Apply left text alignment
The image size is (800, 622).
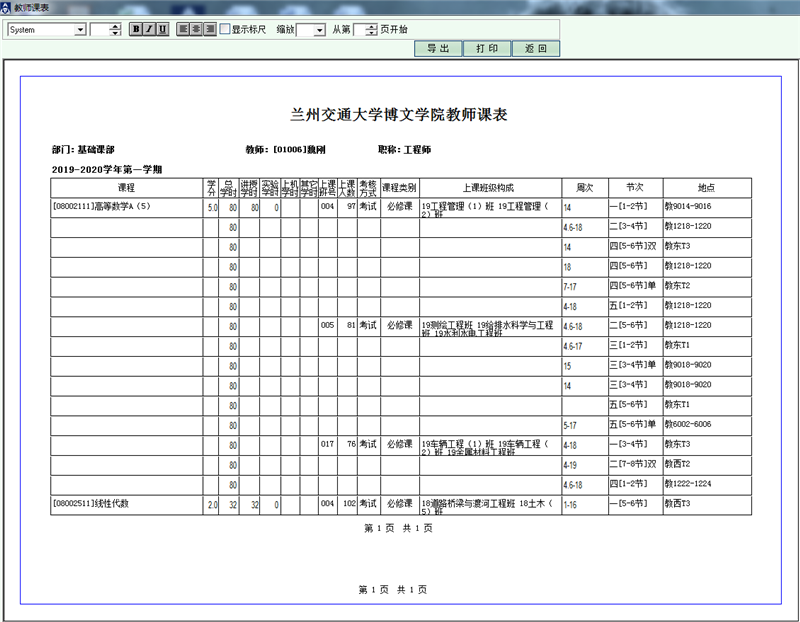tap(184, 30)
